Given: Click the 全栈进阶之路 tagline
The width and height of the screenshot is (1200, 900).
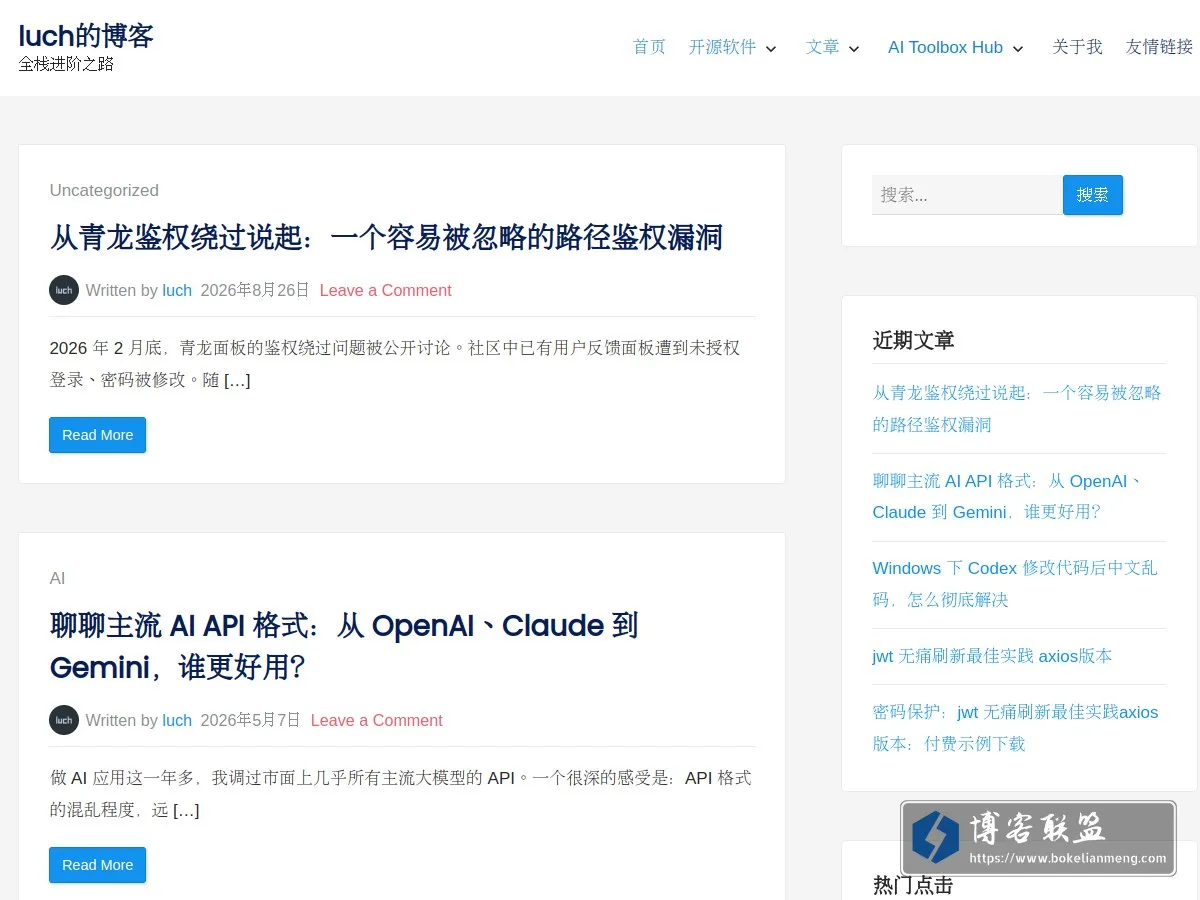Looking at the screenshot, I should pos(66,64).
